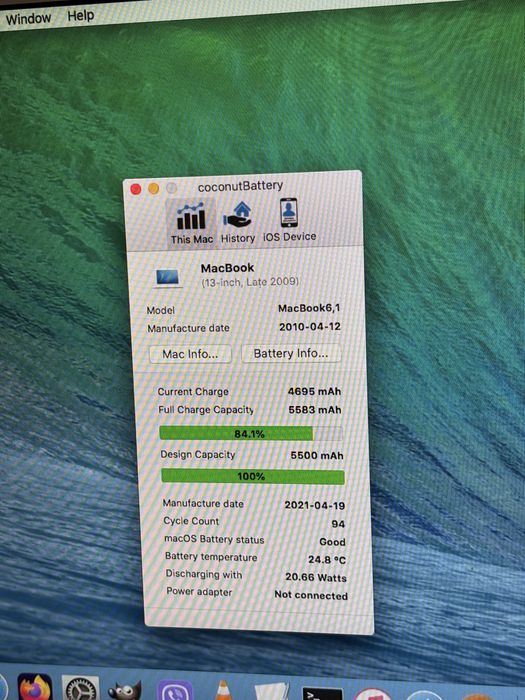
Task: Minimize coconutBattery with the yellow button
Action: point(154,189)
